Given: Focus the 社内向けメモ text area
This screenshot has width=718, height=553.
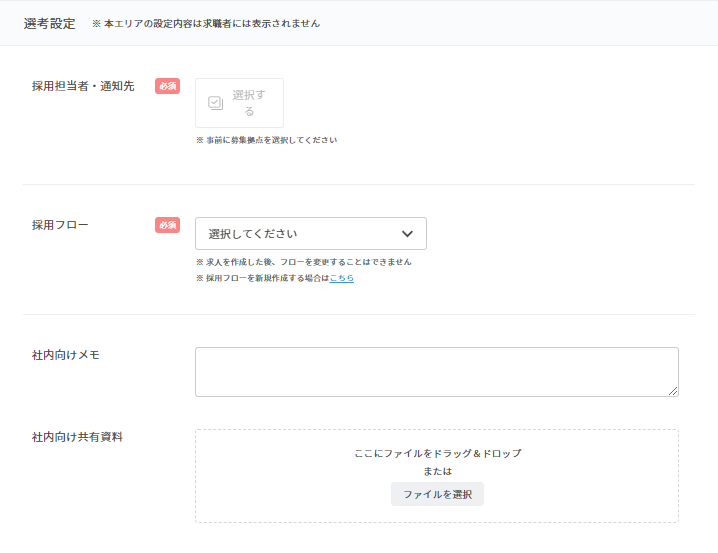Looking at the screenshot, I should point(436,371).
